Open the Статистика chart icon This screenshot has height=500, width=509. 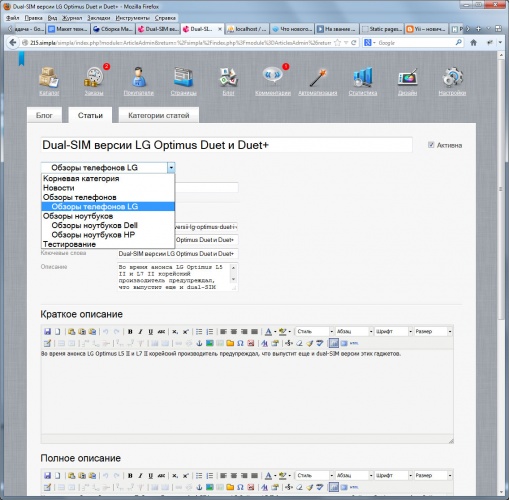[363, 77]
